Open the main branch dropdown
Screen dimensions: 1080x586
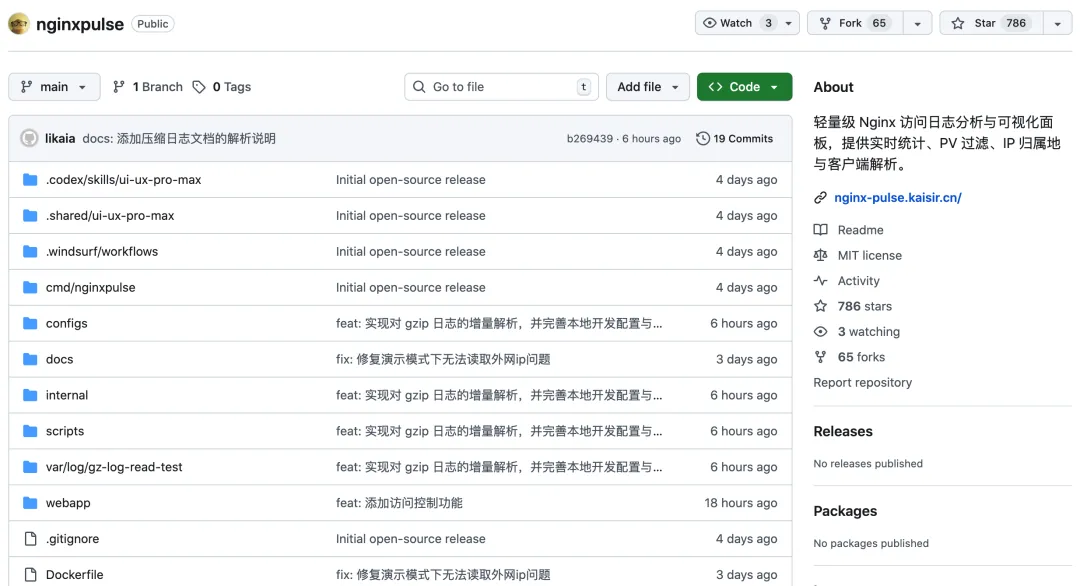pyautogui.click(x=54, y=87)
